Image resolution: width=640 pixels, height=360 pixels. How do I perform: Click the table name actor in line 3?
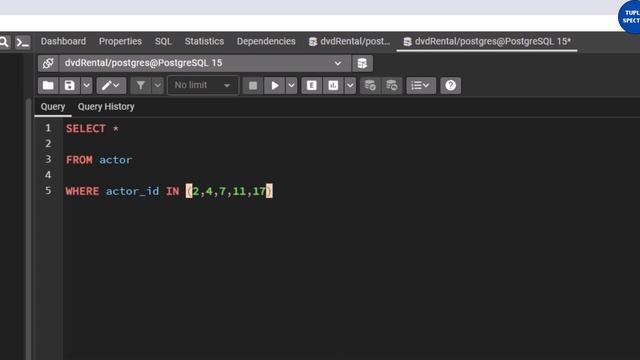tap(116, 160)
